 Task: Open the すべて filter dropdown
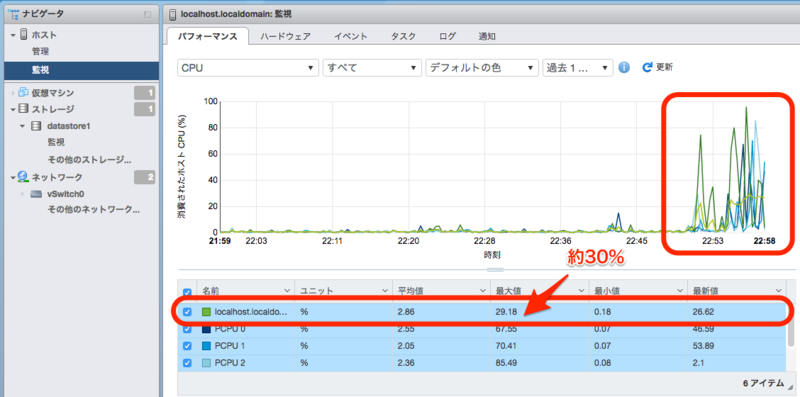372,68
